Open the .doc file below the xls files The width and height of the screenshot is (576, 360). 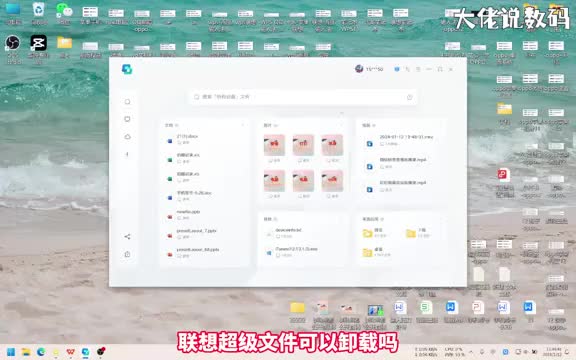point(205,195)
